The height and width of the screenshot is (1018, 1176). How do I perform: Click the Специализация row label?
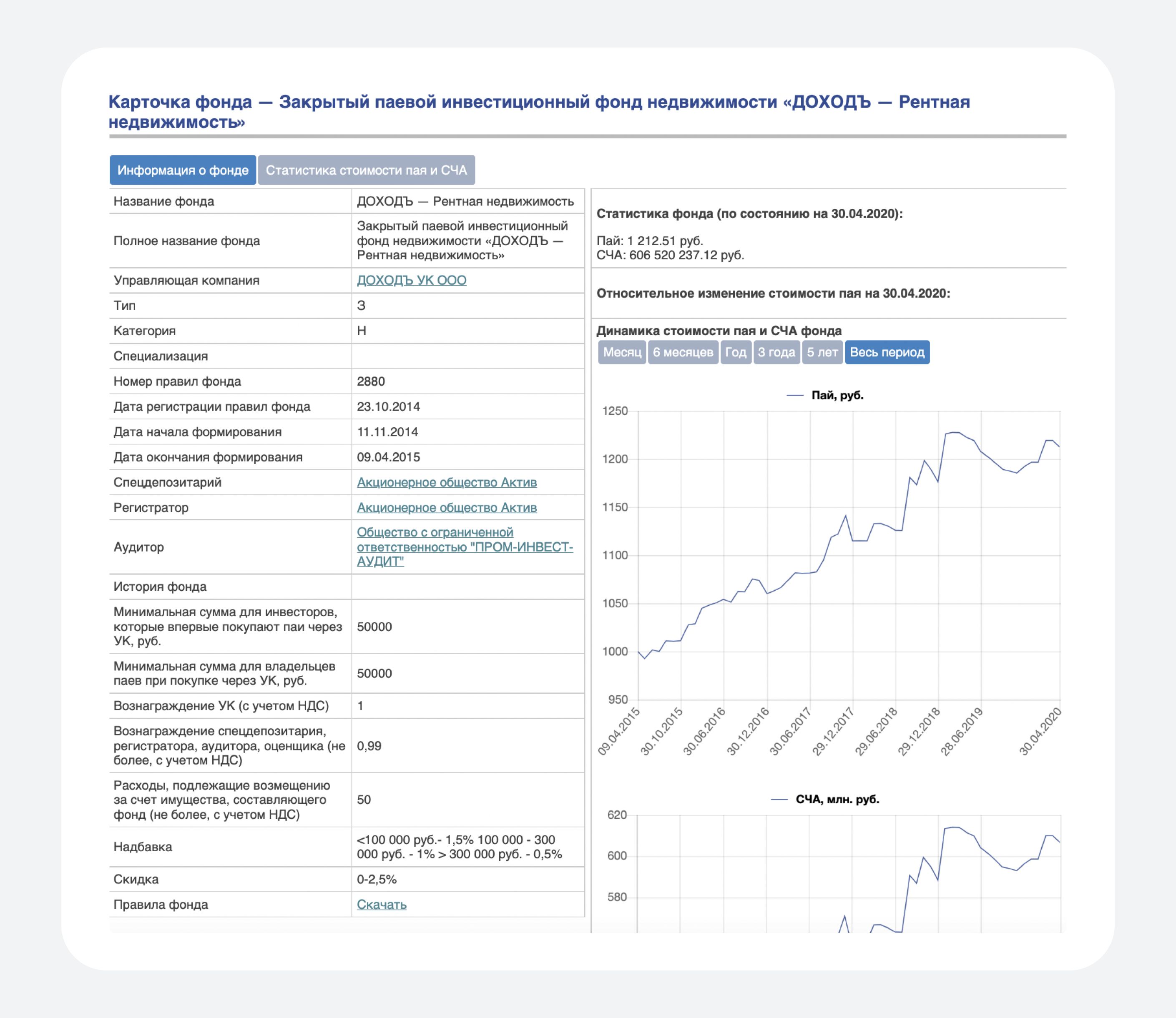tap(160, 356)
